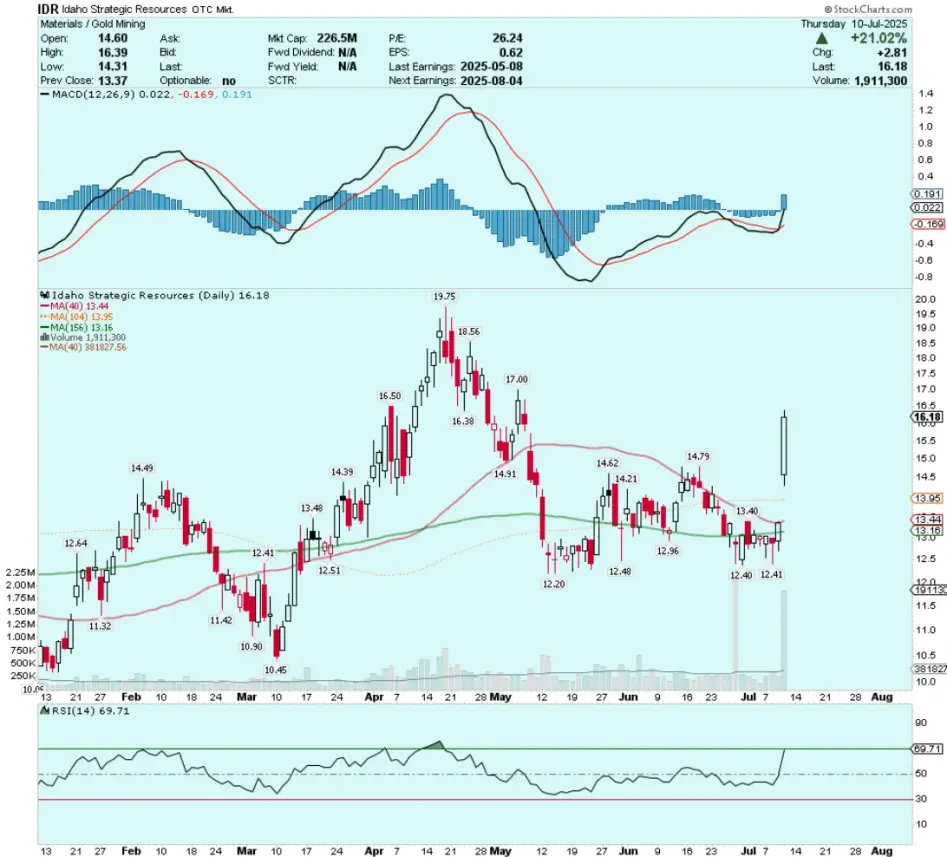947x857 pixels.
Task: Click the Chg value +2.81
Action: click(892, 53)
